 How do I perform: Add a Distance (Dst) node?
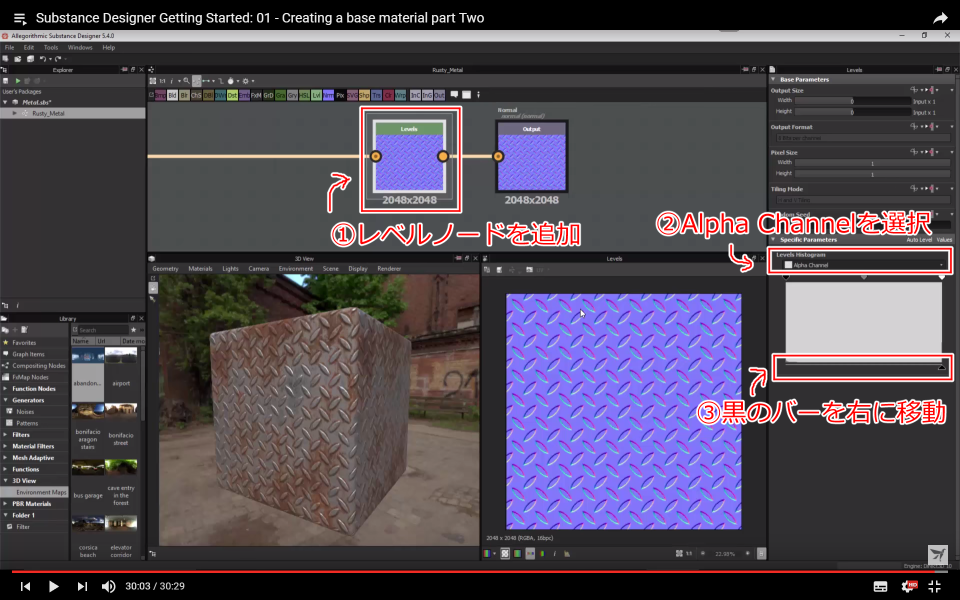pos(232,96)
